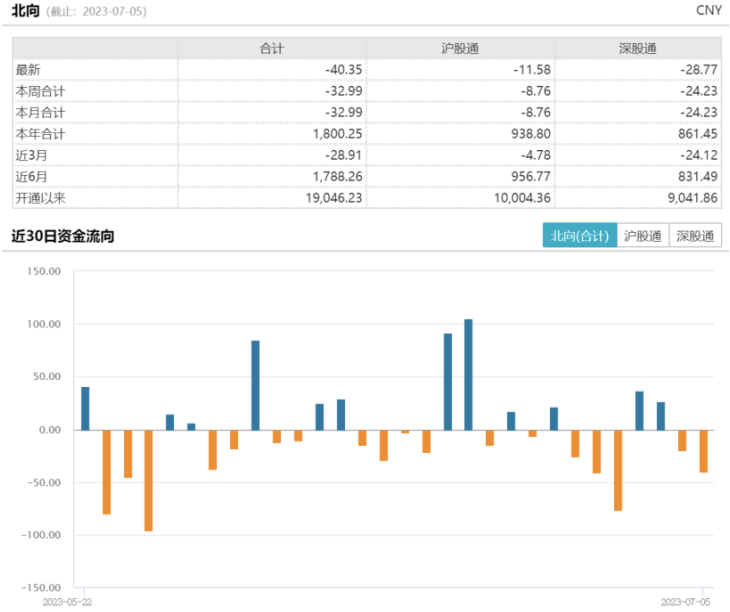Click the first blue bar at 2023-05-22
The width and height of the screenshot is (730, 612).
point(85,408)
